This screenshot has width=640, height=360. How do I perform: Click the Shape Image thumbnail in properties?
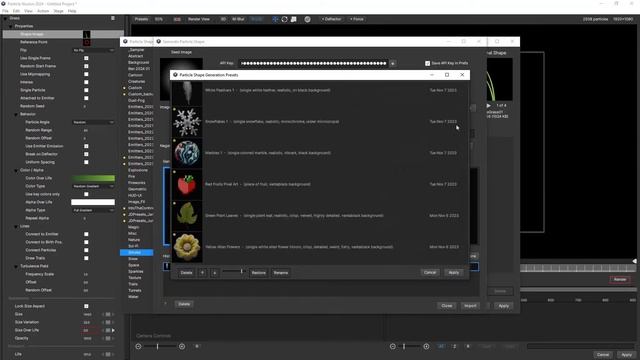(87, 34)
